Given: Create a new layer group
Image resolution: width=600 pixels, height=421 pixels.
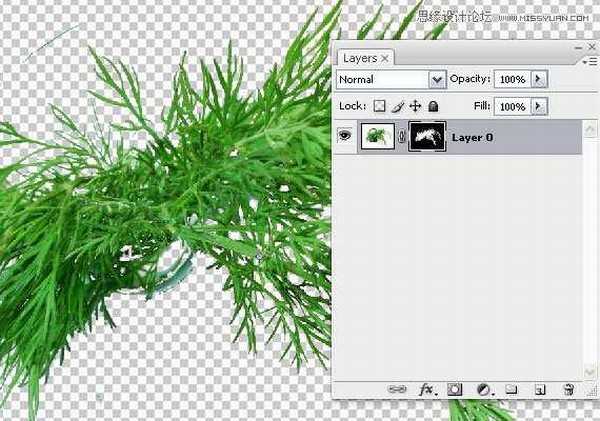Looking at the screenshot, I should pos(510,388).
